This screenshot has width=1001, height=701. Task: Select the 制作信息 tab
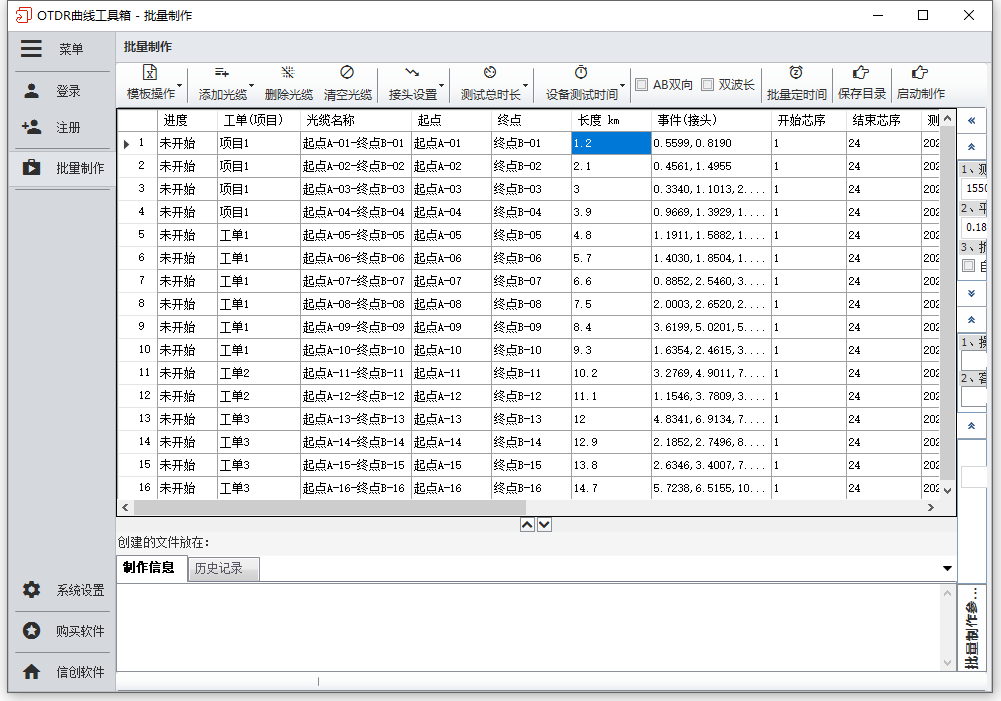click(148, 568)
